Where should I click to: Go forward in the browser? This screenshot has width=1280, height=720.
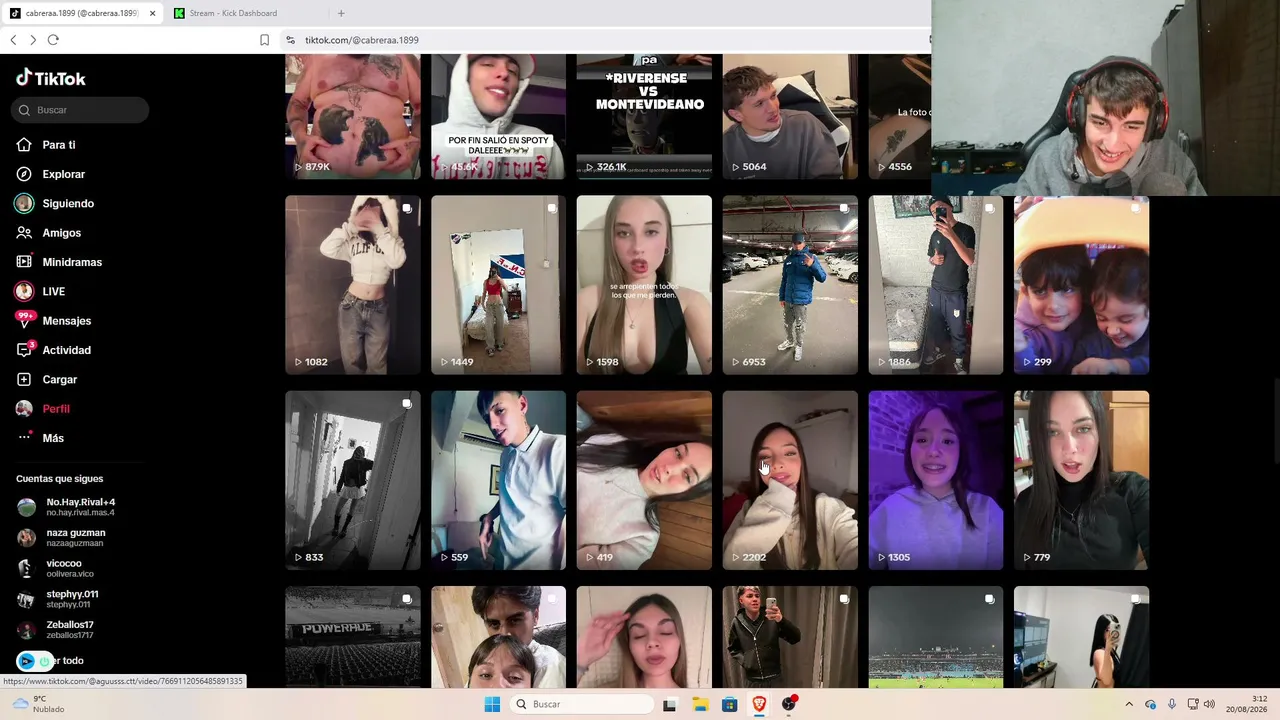33,40
